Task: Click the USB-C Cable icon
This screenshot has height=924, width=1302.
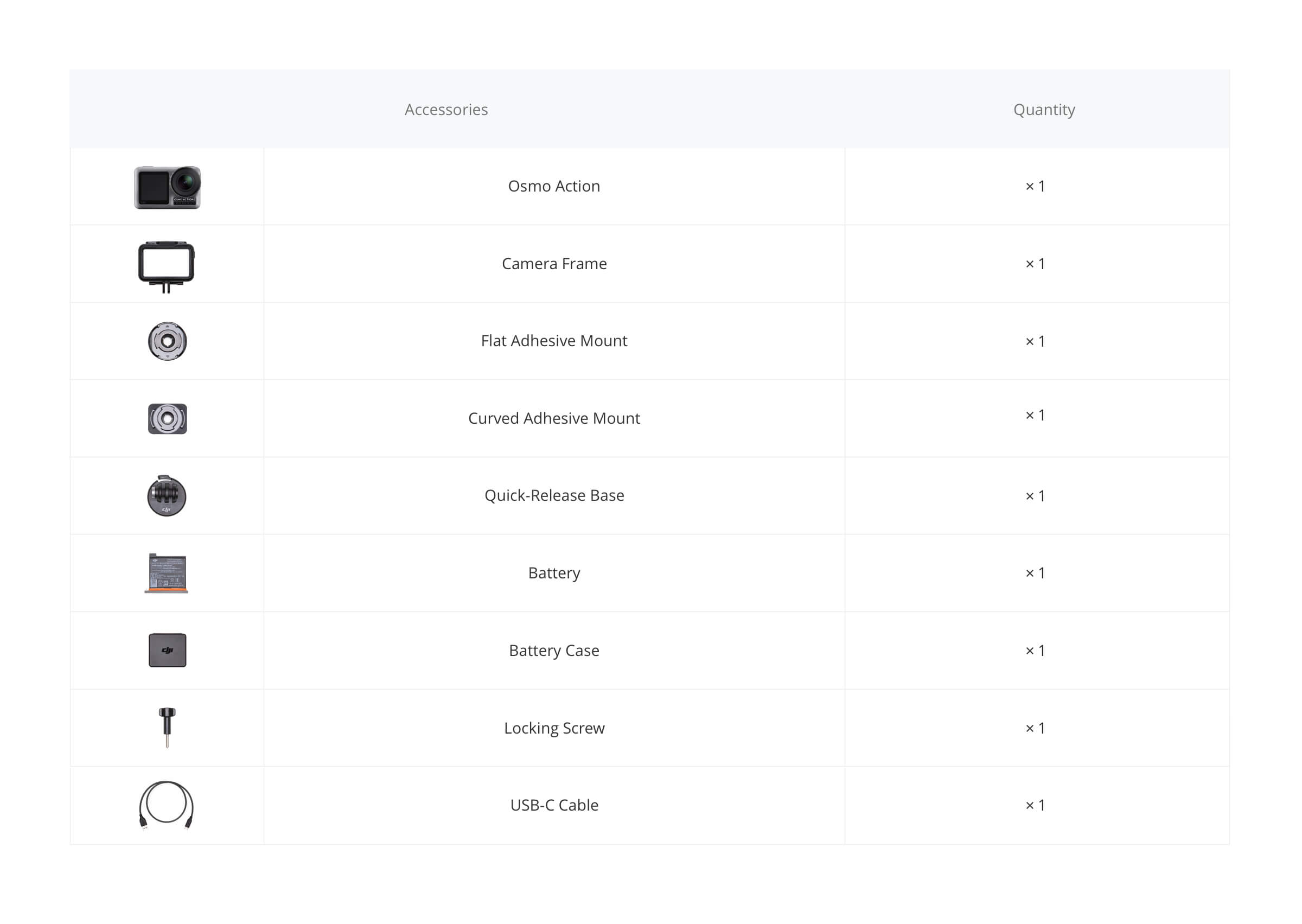Action: [x=167, y=806]
